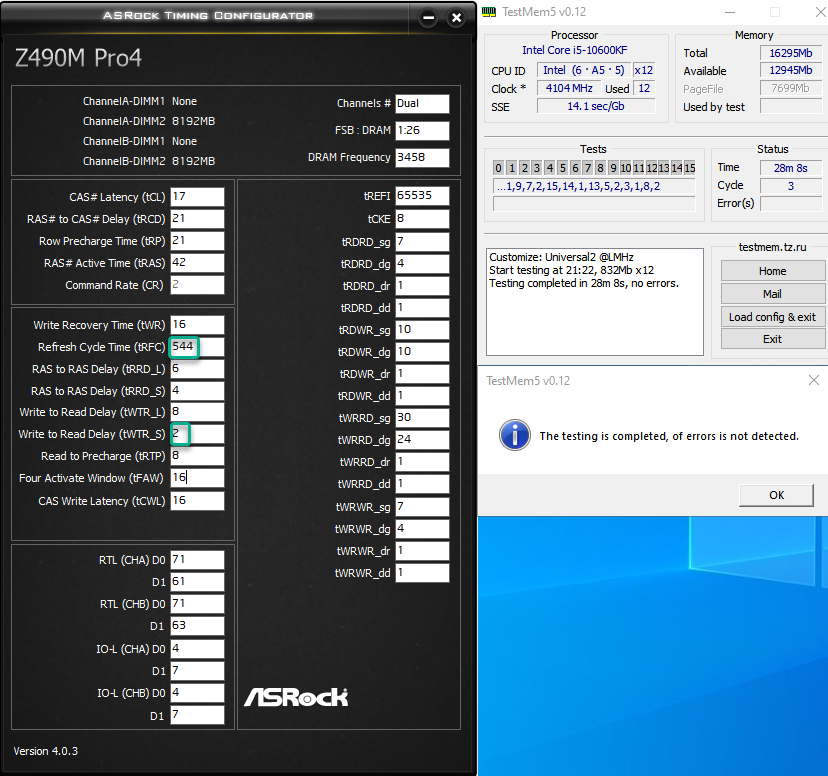Screen dimensions: 828x776
Task: Select test number 15 box
Action: tap(690, 168)
